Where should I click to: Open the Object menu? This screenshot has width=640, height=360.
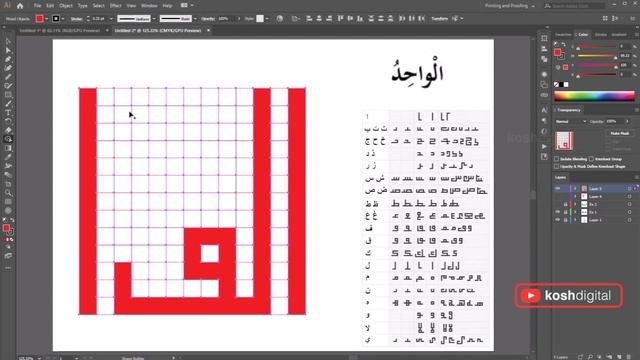tap(66, 6)
